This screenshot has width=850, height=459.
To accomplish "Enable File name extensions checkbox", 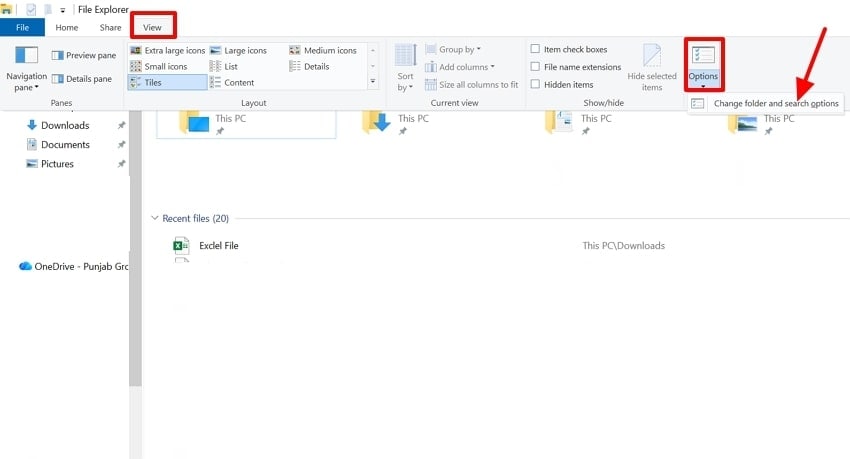I will click(535, 67).
